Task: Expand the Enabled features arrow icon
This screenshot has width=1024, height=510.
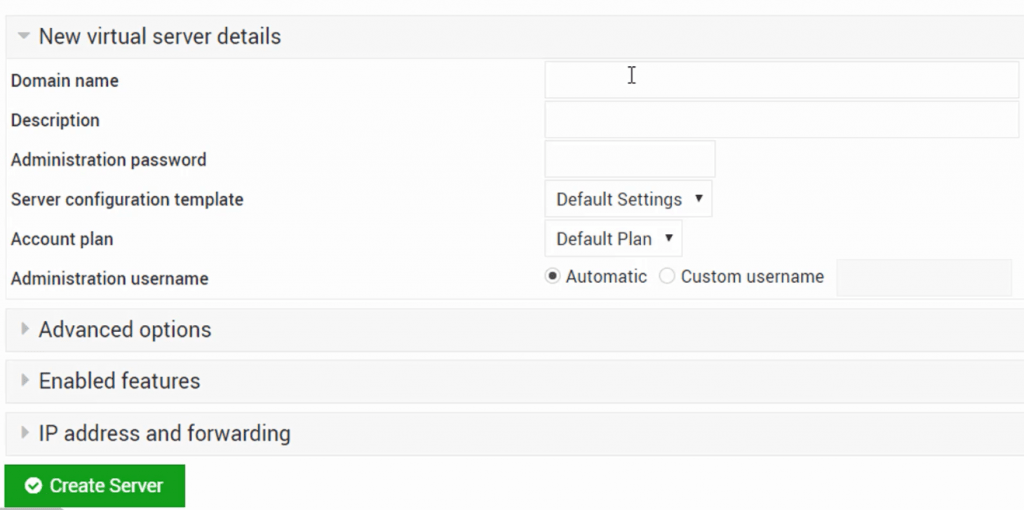Action: (x=25, y=381)
